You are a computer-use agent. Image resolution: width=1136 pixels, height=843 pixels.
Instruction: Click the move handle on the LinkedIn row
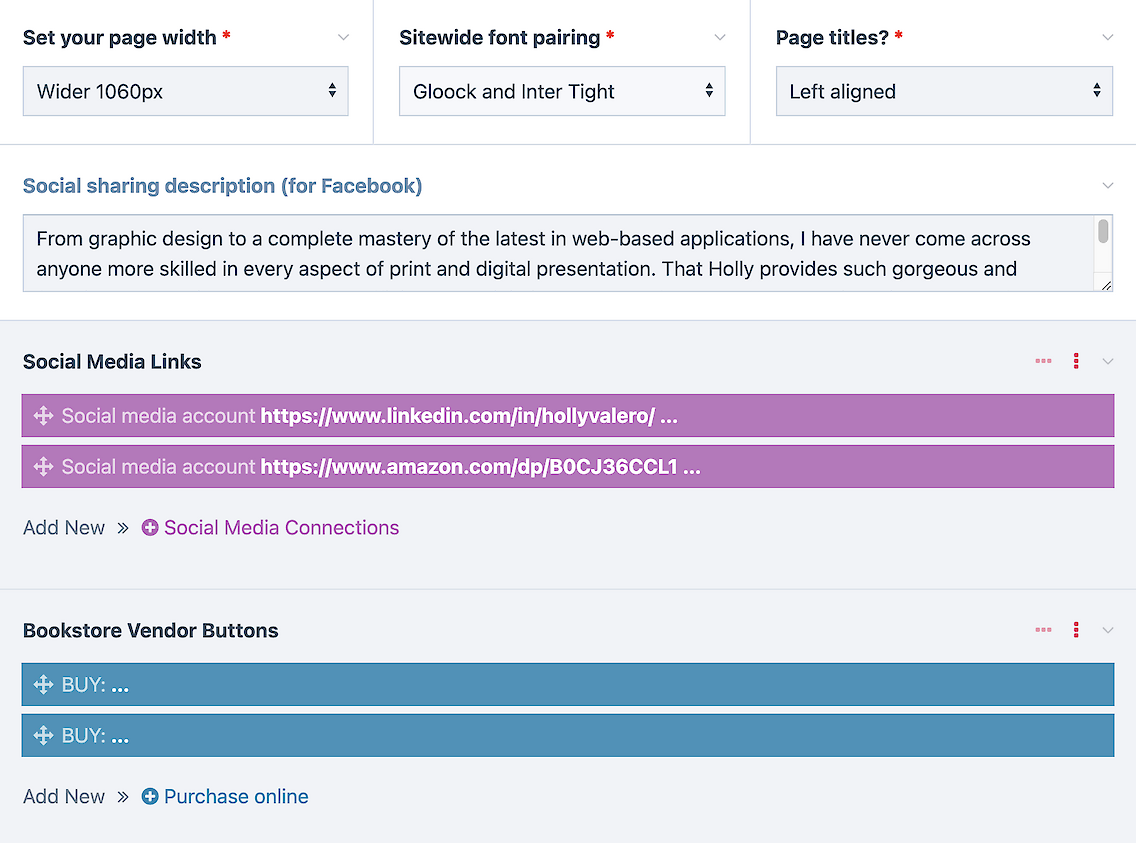[x=43, y=416]
